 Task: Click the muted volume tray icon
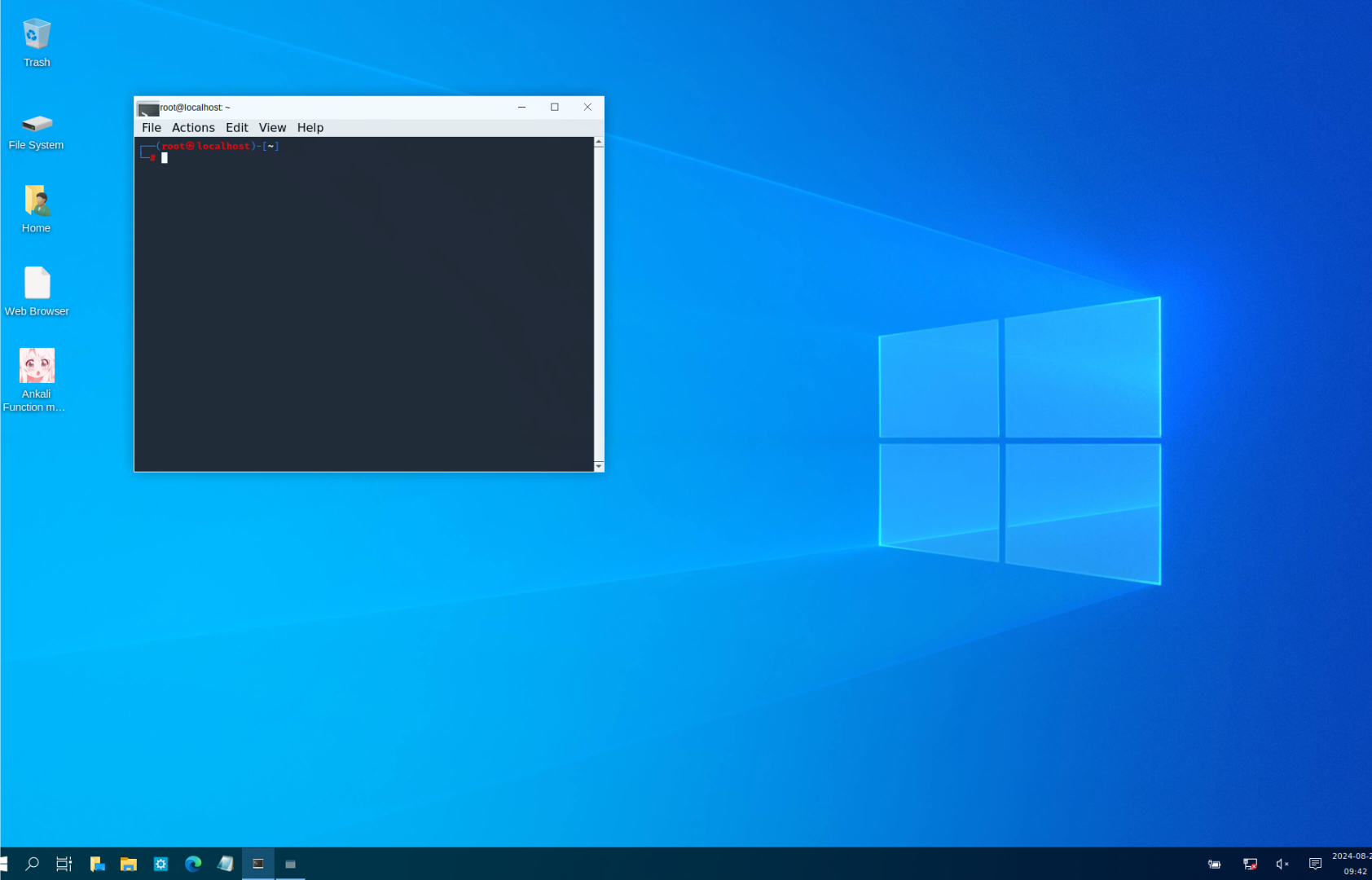[x=1282, y=865]
